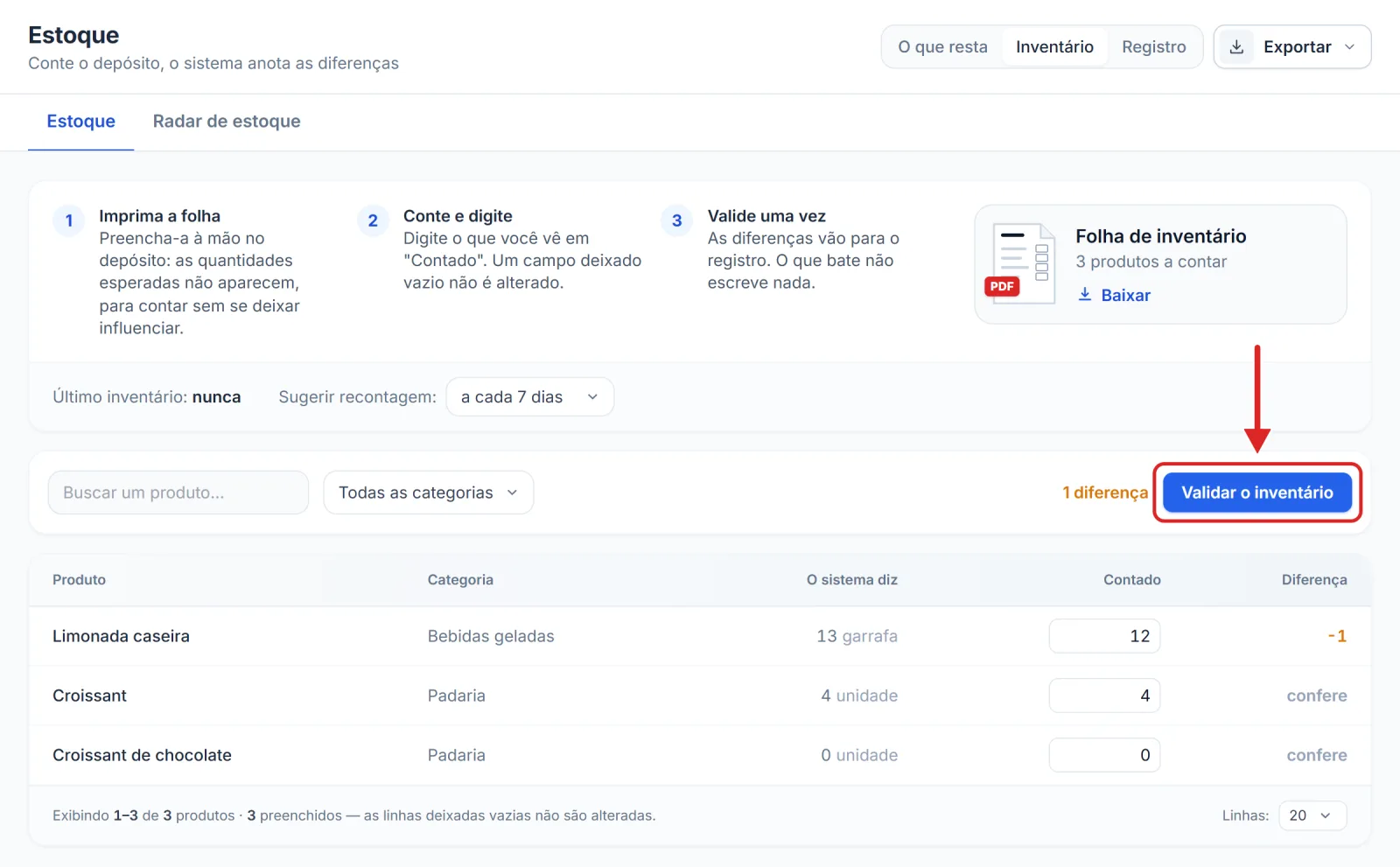Click the Diferença column header

tap(1314, 580)
